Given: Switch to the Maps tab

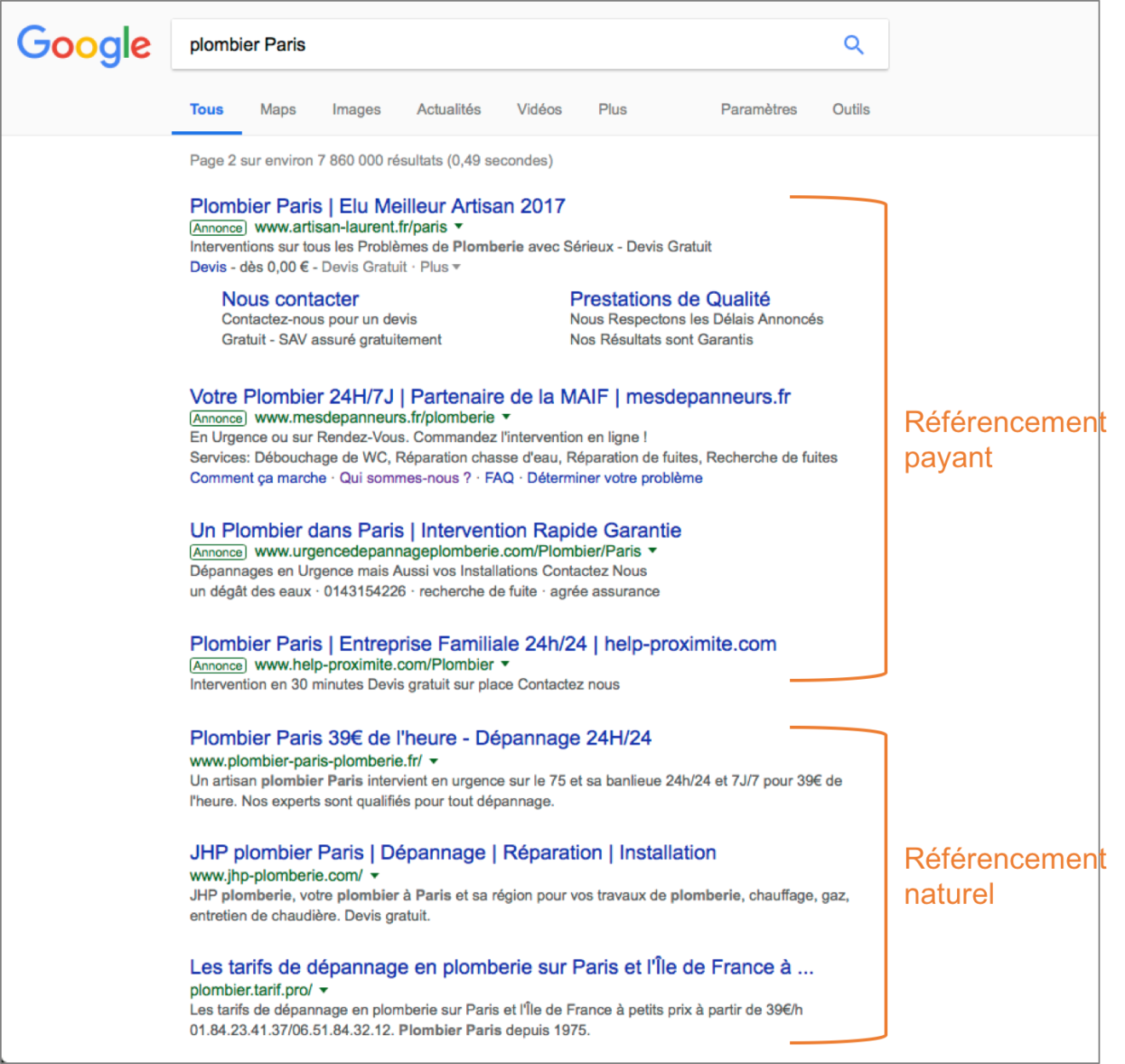Looking at the screenshot, I should coord(278,109).
